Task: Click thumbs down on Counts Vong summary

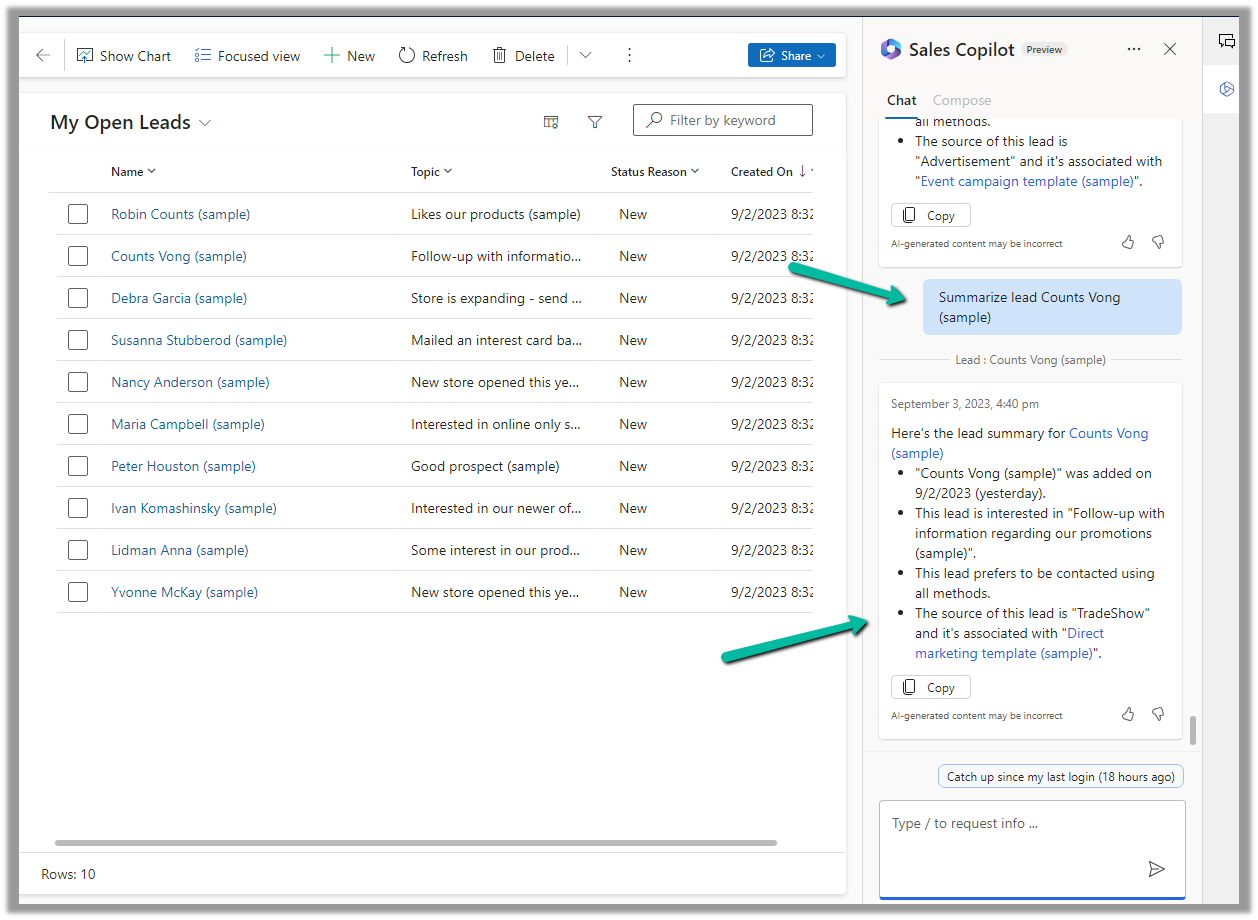Action: [1158, 714]
